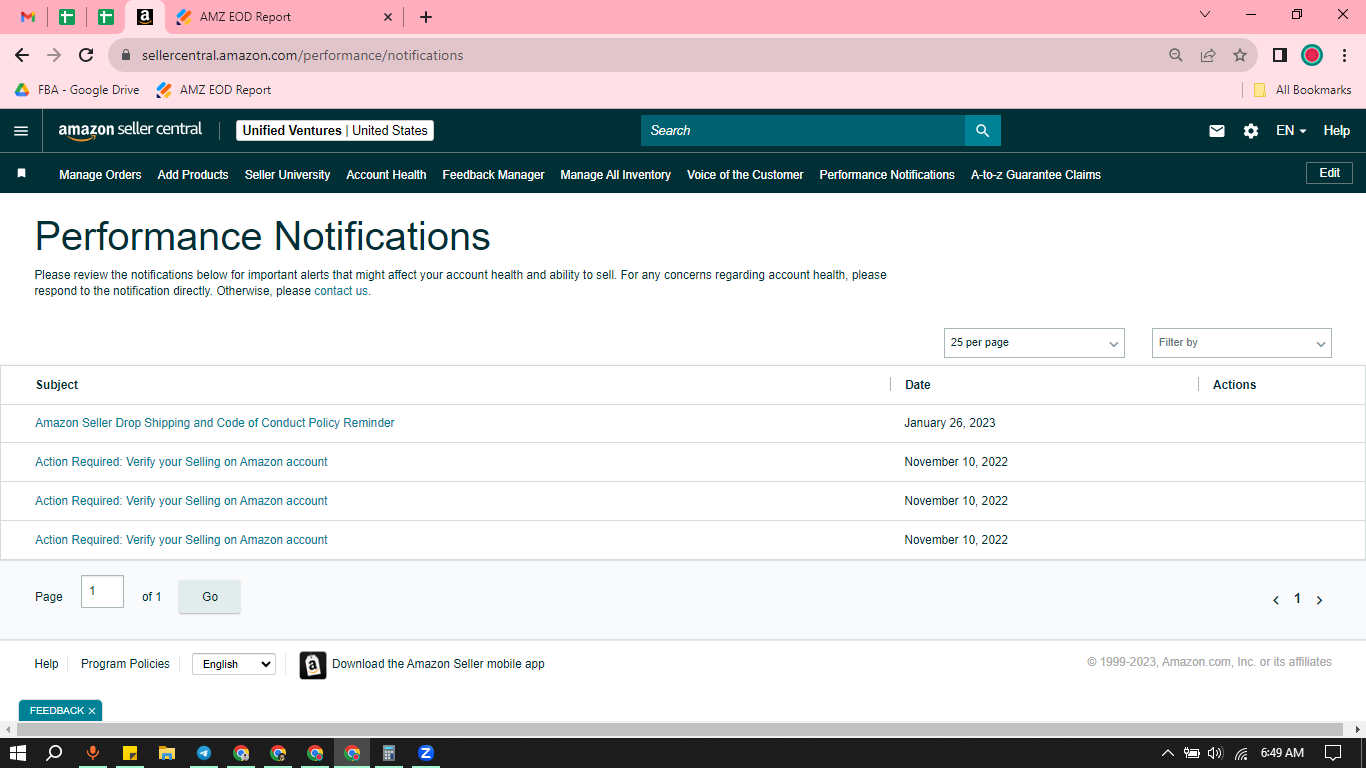The width and height of the screenshot is (1366, 768).
Task: Follow the contact us link
Action: [x=341, y=291]
